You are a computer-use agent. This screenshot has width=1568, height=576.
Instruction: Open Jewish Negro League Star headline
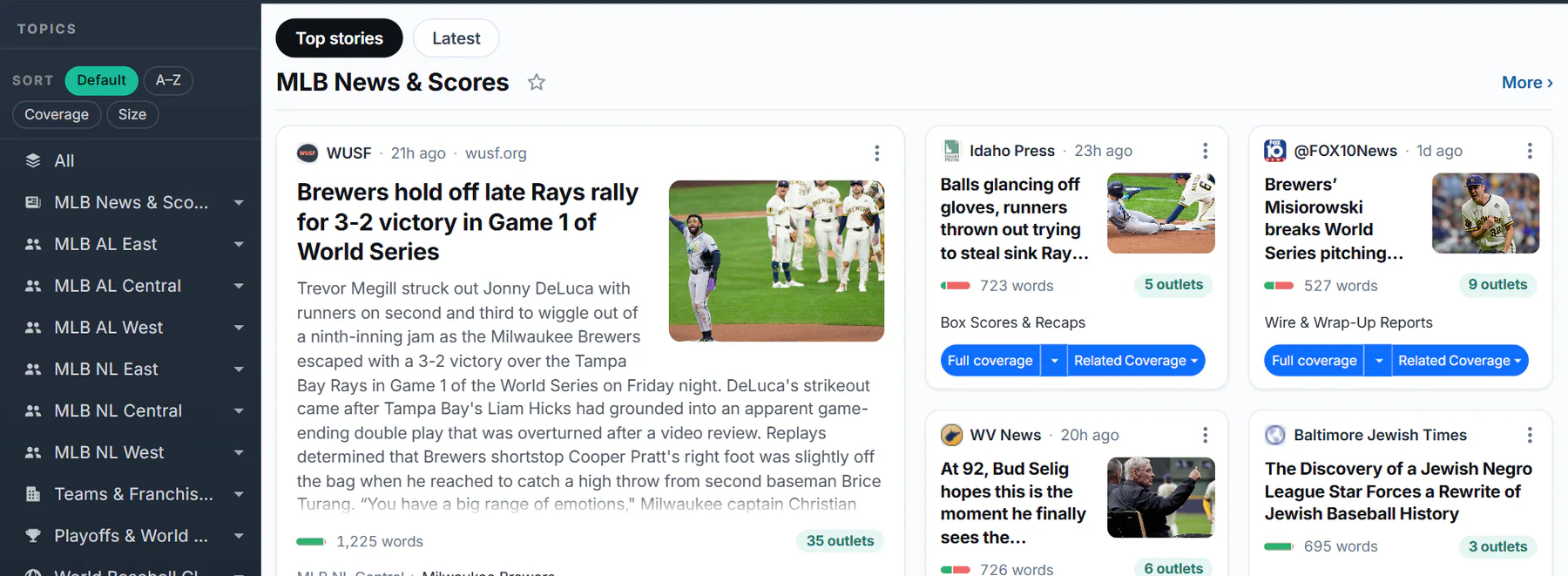point(1398,491)
